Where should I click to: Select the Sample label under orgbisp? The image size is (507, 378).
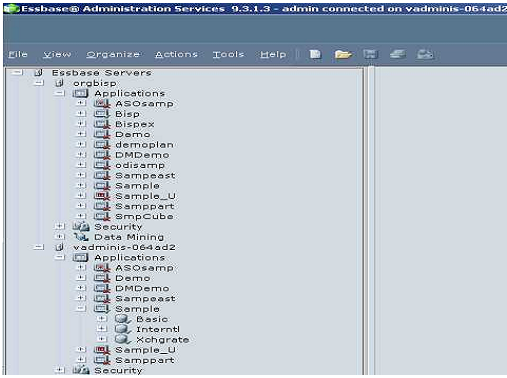(x=137, y=186)
